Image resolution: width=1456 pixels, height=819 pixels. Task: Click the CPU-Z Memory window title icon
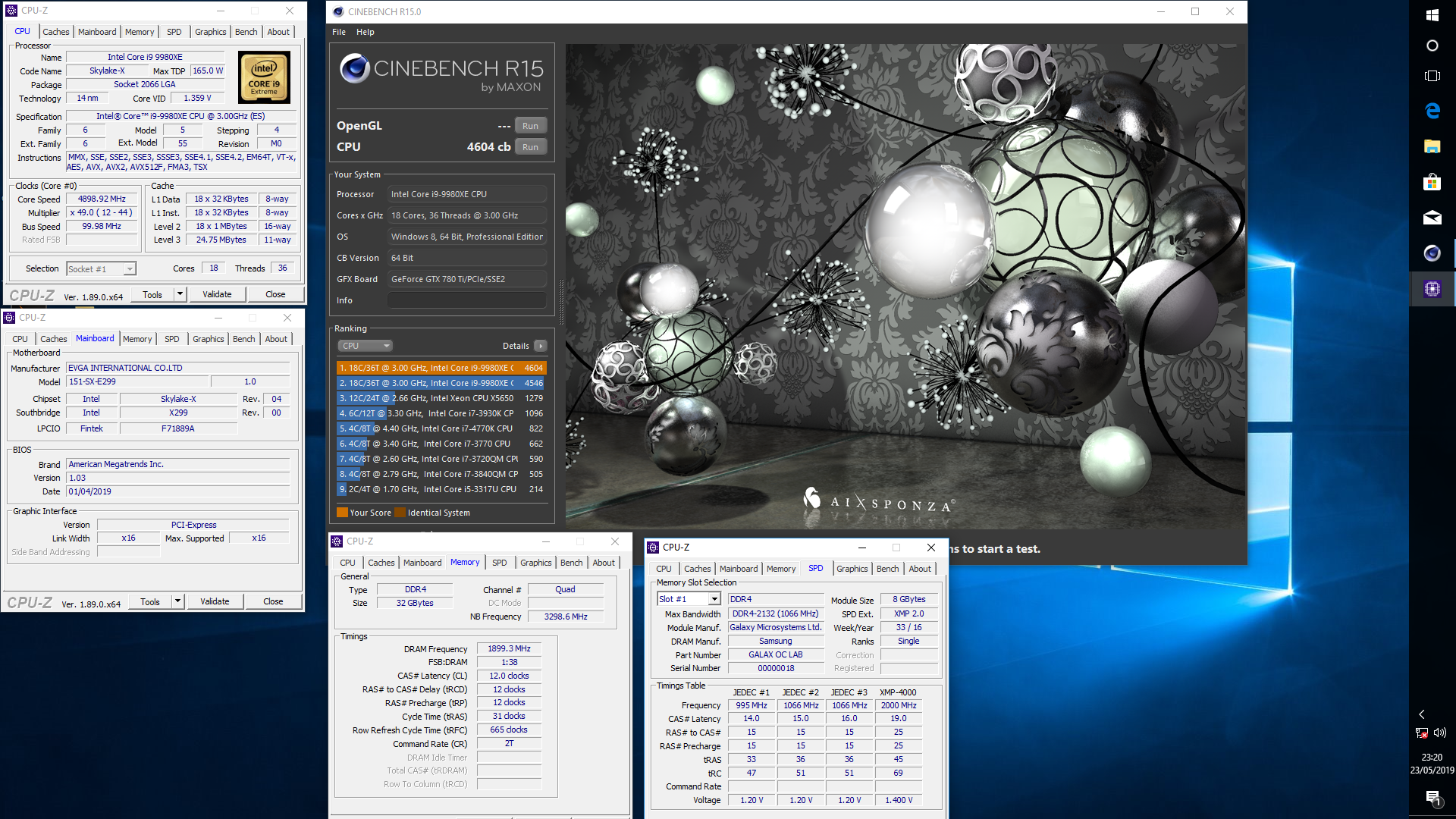pyautogui.click(x=337, y=541)
